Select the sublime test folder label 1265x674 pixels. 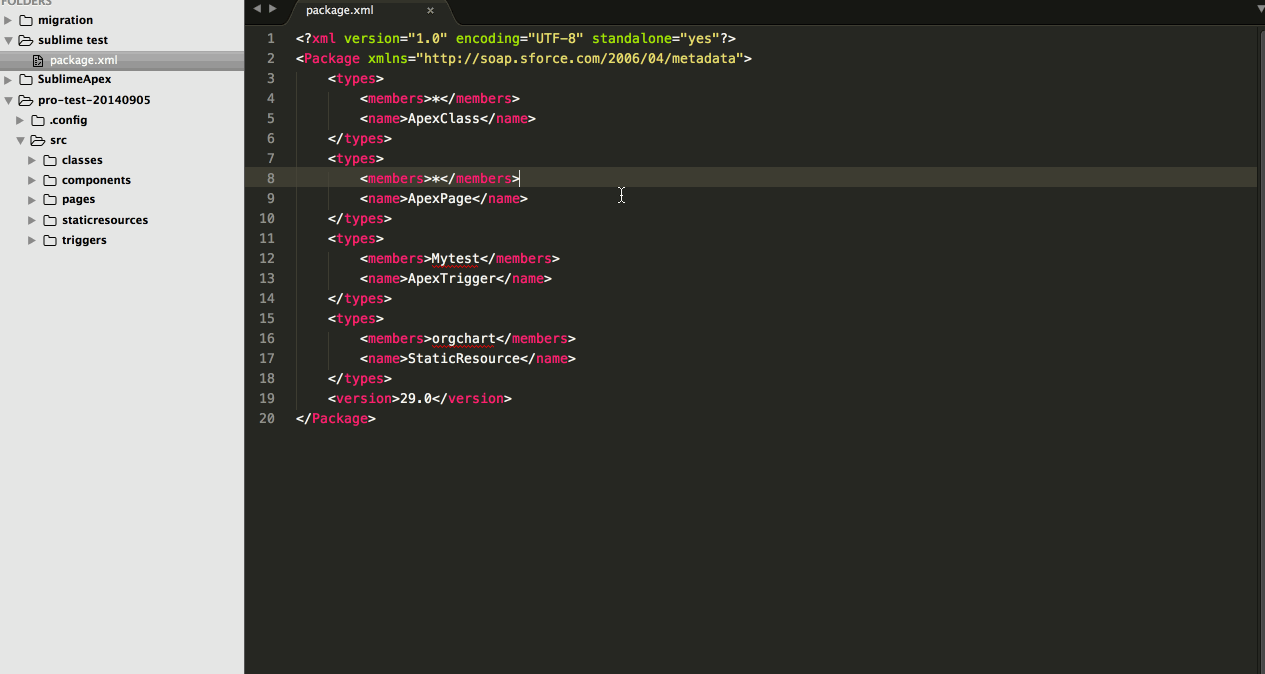[73, 40]
